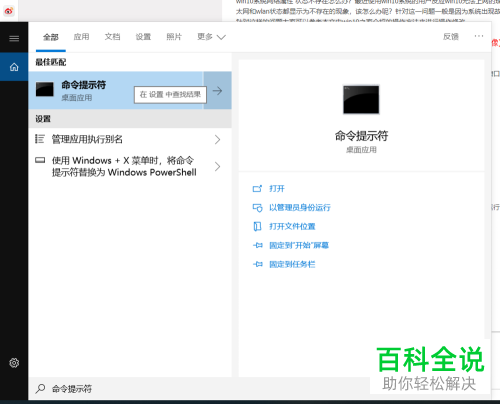The width and height of the screenshot is (500, 404).
Task: Switch to the 设置 tab
Action: (x=143, y=37)
